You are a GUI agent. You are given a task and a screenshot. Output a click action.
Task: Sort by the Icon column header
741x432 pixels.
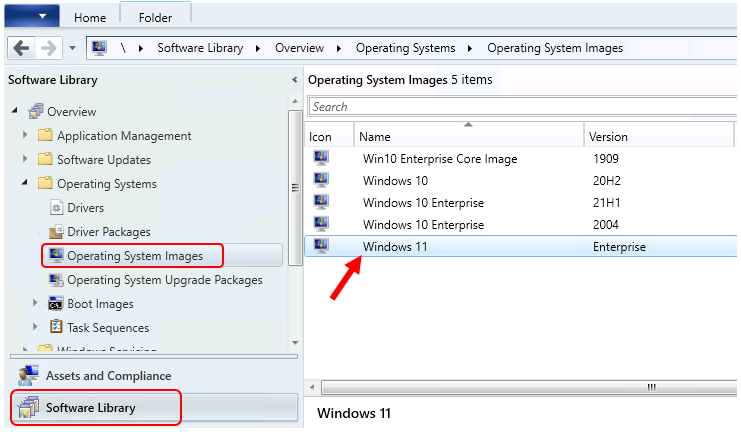pyautogui.click(x=329, y=137)
